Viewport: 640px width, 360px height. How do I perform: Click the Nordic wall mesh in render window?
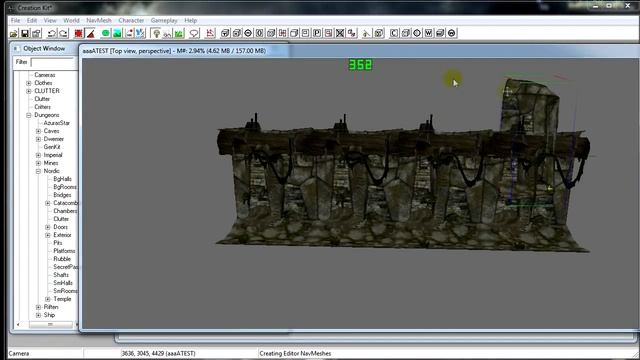click(x=402, y=184)
